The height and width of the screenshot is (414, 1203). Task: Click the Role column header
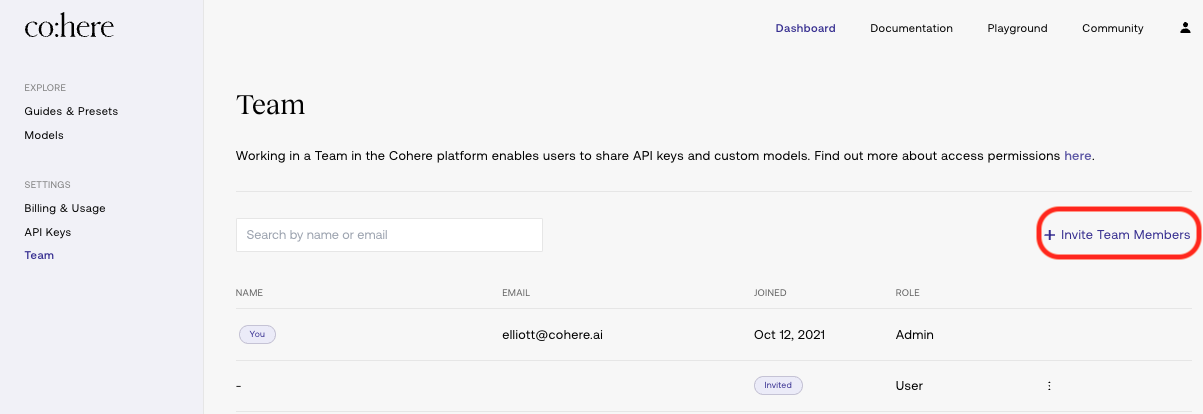[907, 293]
